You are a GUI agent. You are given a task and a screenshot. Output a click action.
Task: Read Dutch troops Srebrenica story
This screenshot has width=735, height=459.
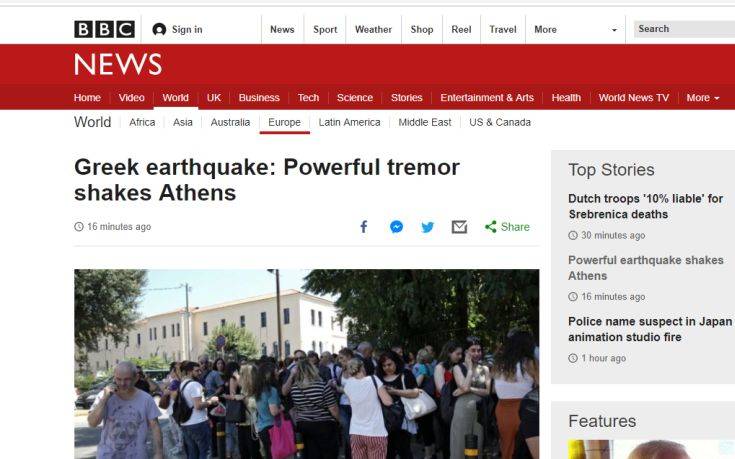click(645, 206)
